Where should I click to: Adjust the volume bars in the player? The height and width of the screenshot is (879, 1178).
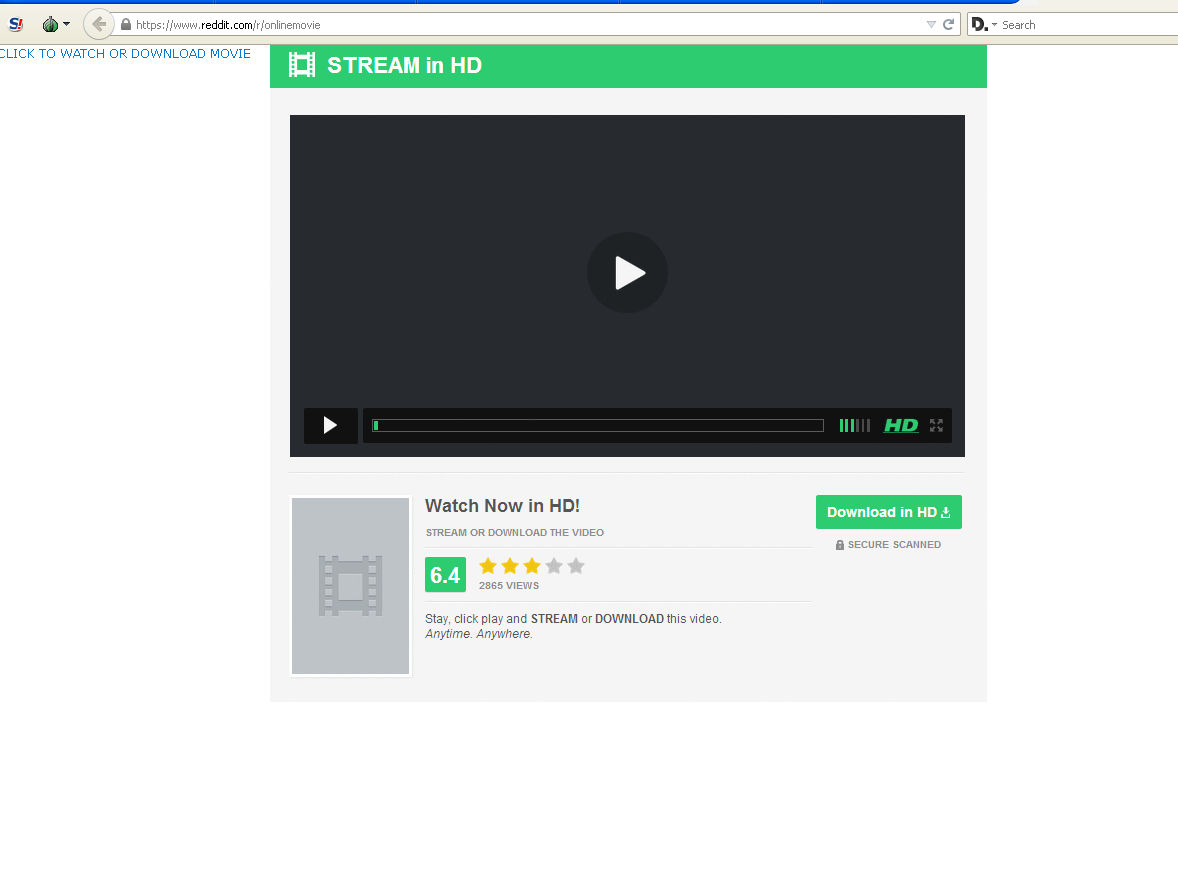click(854, 425)
